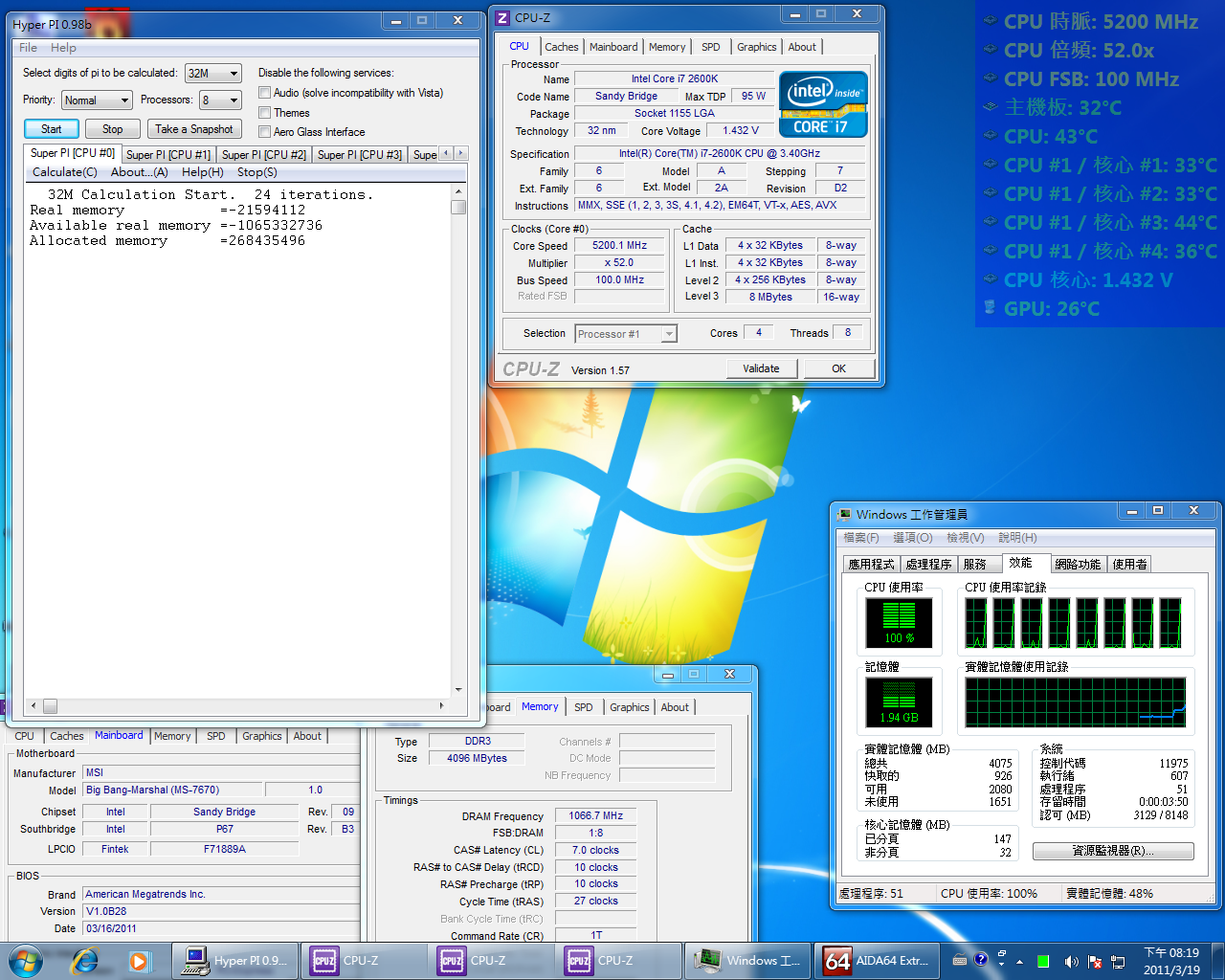Open the Processor #1 selection dropdown
This screenshot has height=980, width=1225.
pos(626,334)
